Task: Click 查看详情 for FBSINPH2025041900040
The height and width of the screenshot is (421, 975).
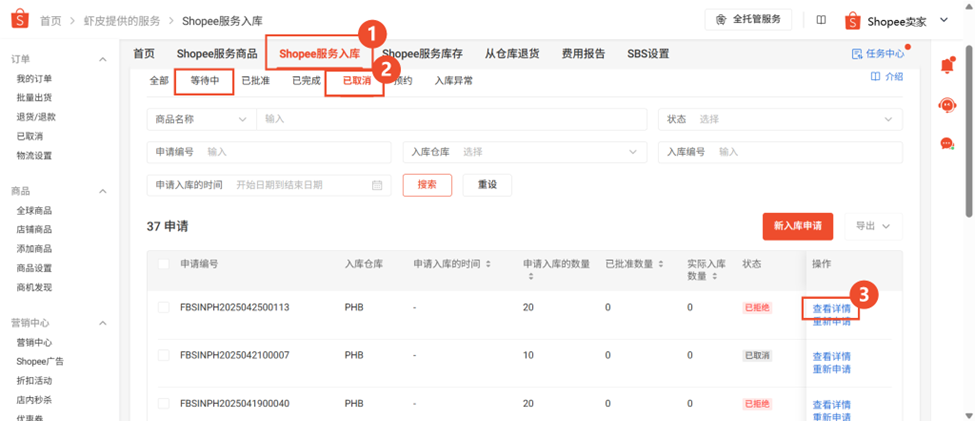Action: [x=831, y=405]
